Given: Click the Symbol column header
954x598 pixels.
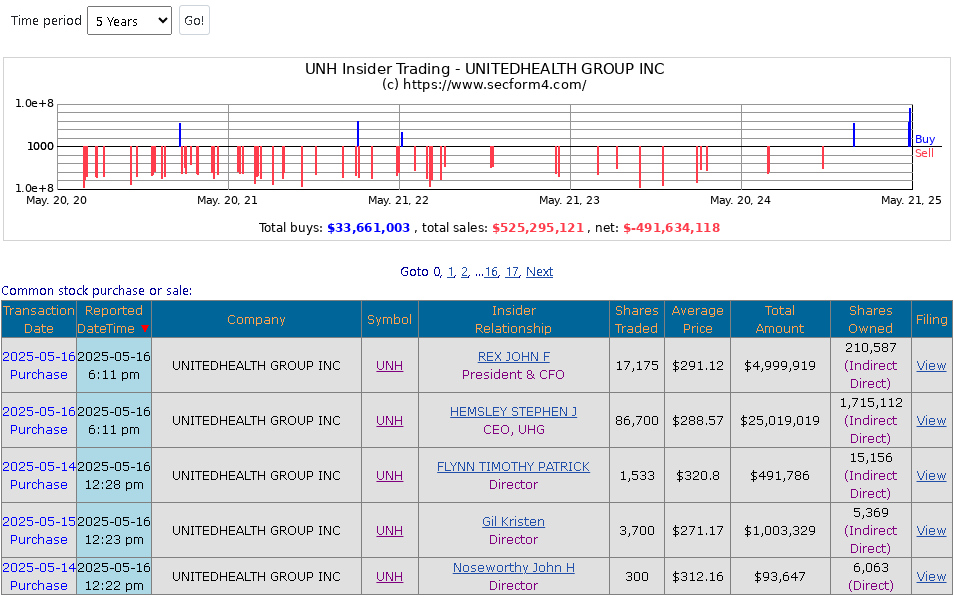Looking at the screenshot, I should pyautogui.click(x=389, y=319).
